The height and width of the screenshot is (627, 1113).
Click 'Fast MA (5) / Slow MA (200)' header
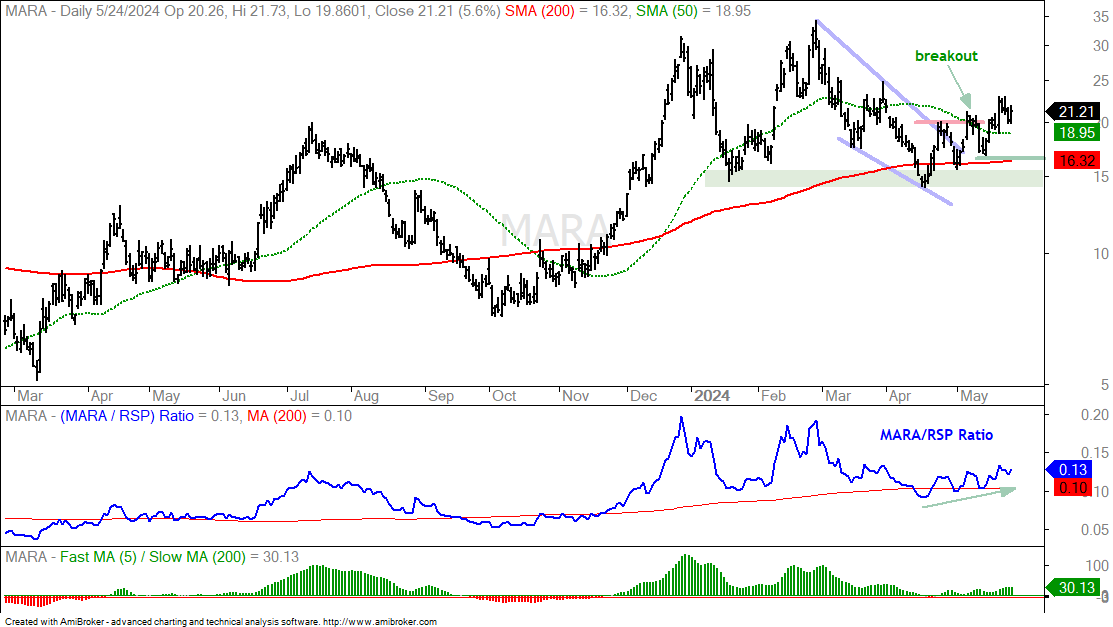153,557
